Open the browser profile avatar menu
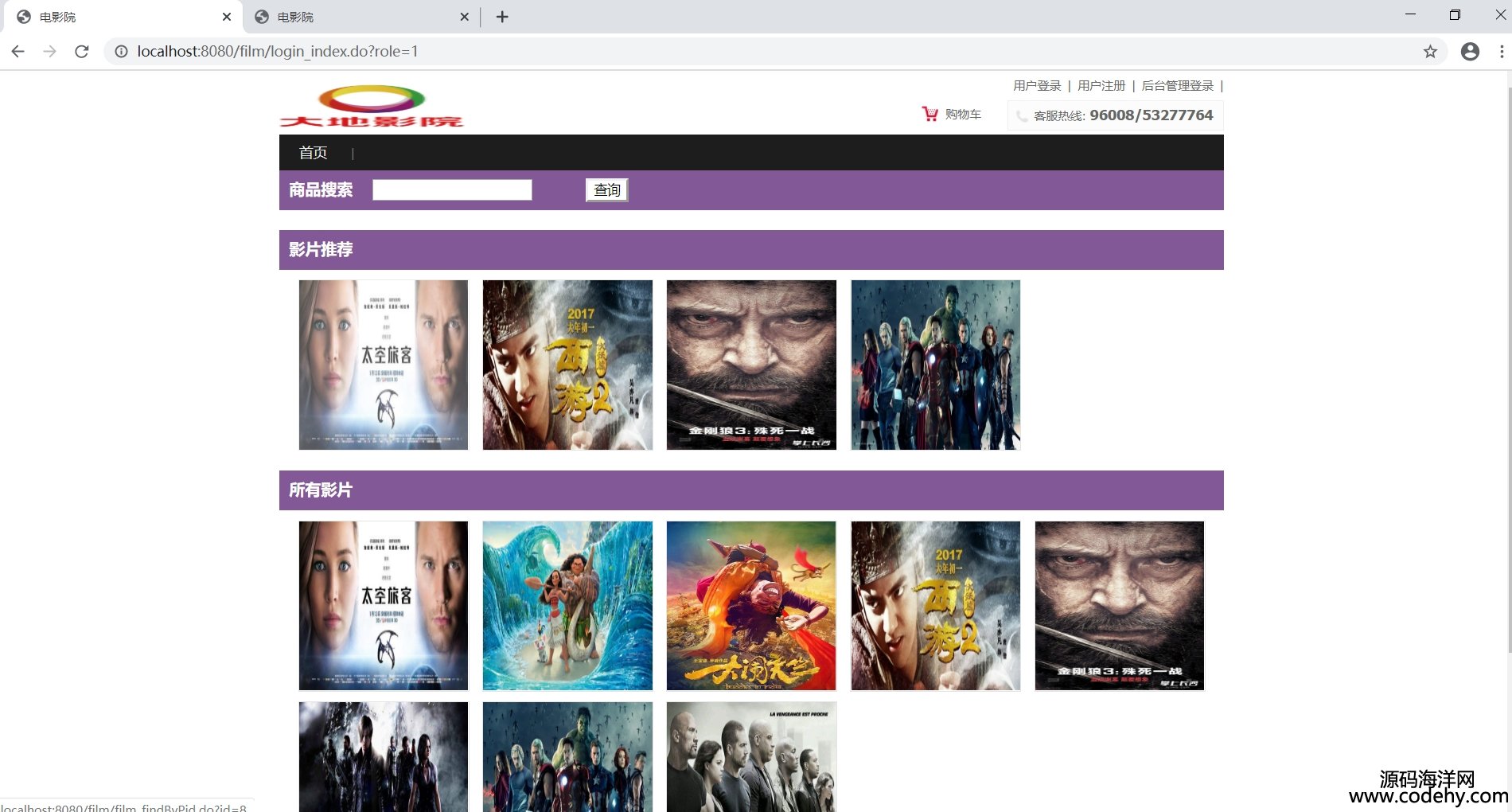This screenshot has height=812, width=1512. (1470, 52)
